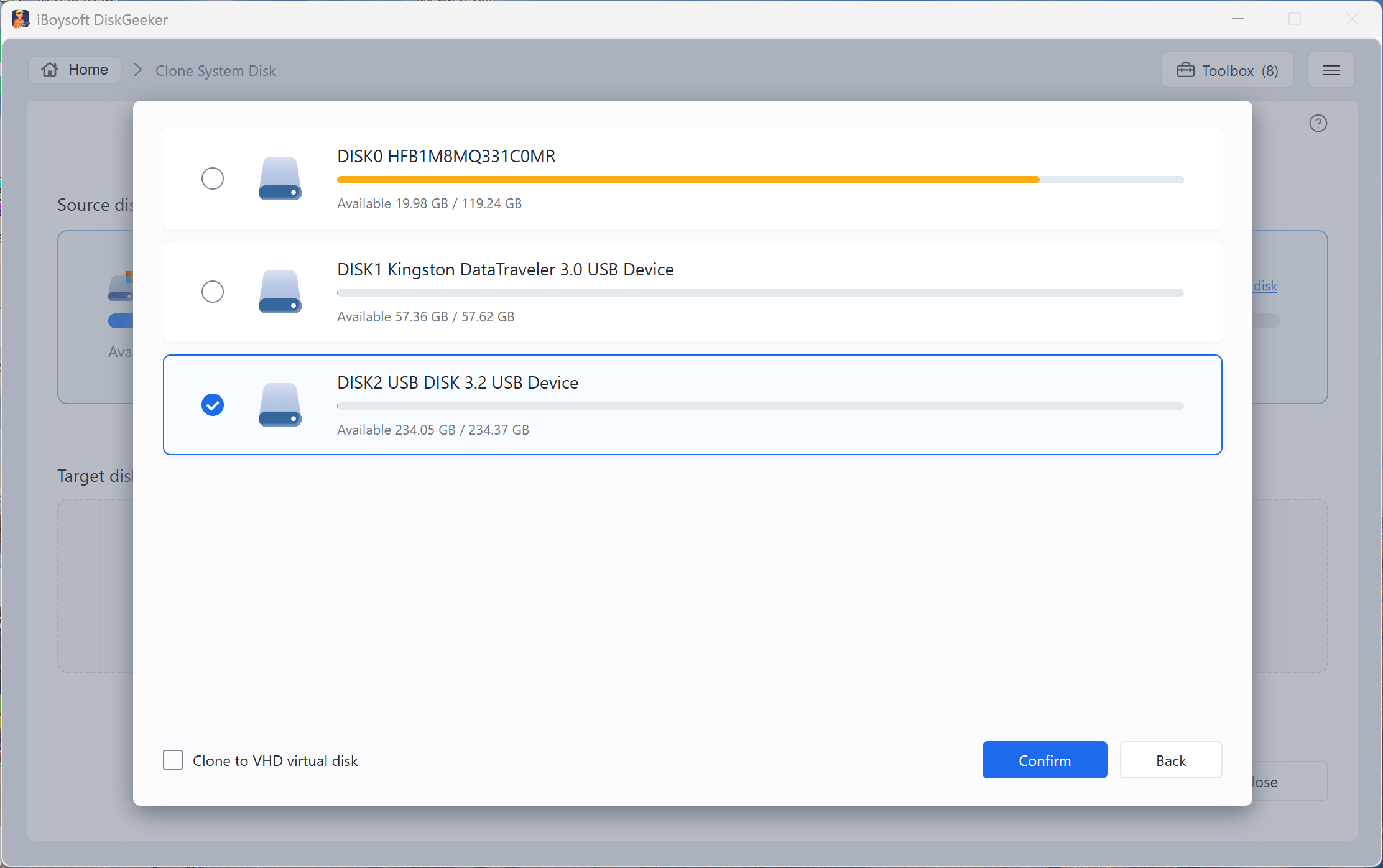Click DISK1 Kingston DataTraveler 3.0 USB Device text
Image resolution: width=1383 pixels, height=868 pixels.
(x=506, y=269)
